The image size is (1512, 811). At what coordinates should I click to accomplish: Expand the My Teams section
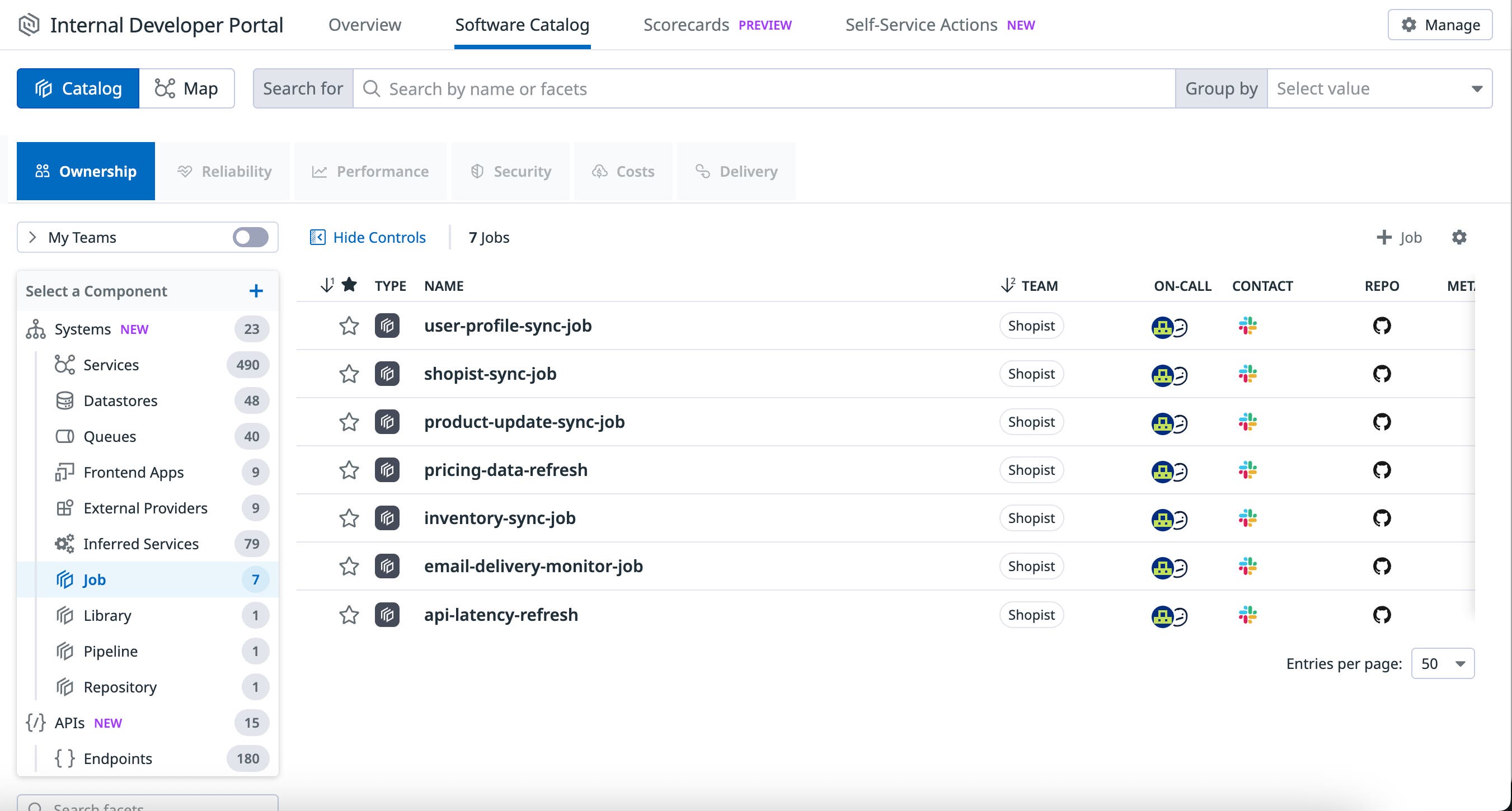34,237
